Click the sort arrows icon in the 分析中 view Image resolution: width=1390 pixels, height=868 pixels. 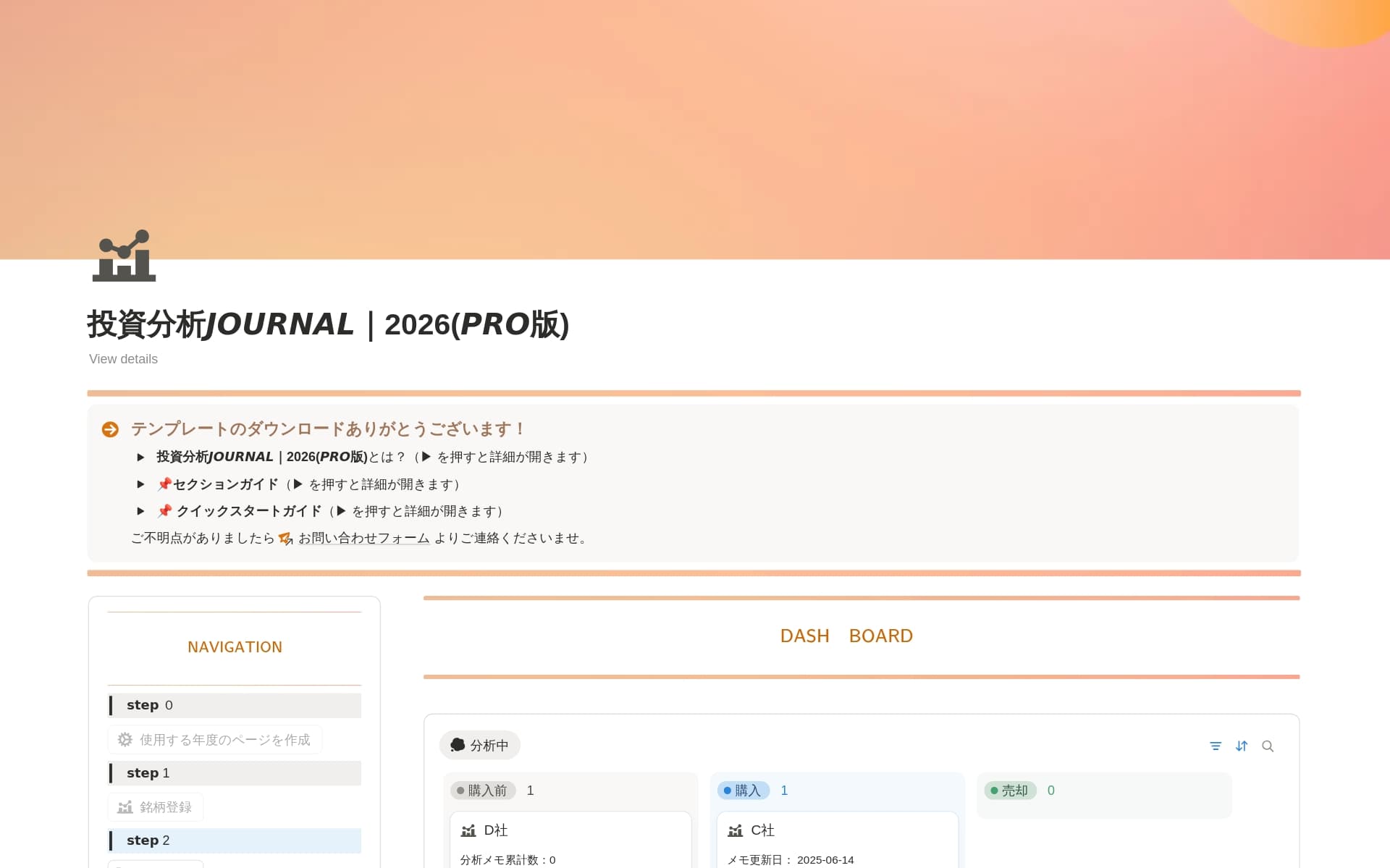tap(1242, 746)
